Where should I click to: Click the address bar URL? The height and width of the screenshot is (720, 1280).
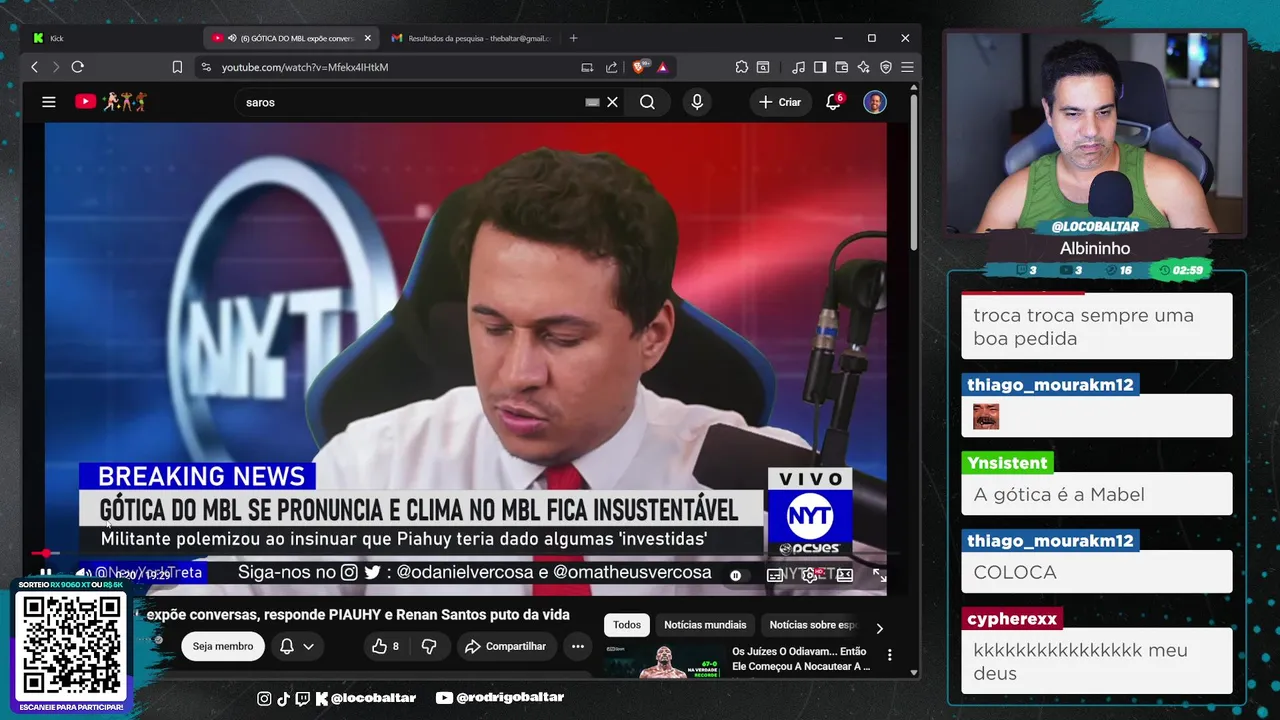[305, 67]
